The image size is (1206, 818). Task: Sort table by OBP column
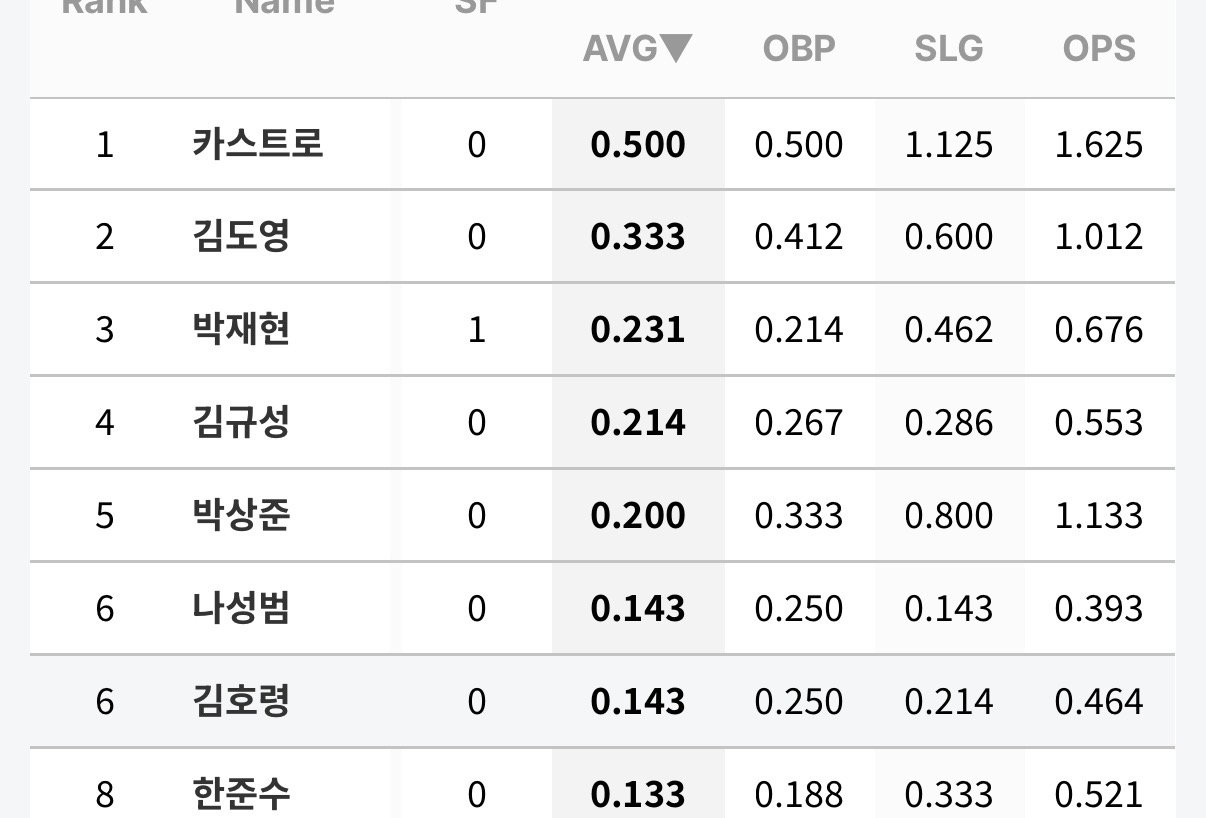pos(798,48)
